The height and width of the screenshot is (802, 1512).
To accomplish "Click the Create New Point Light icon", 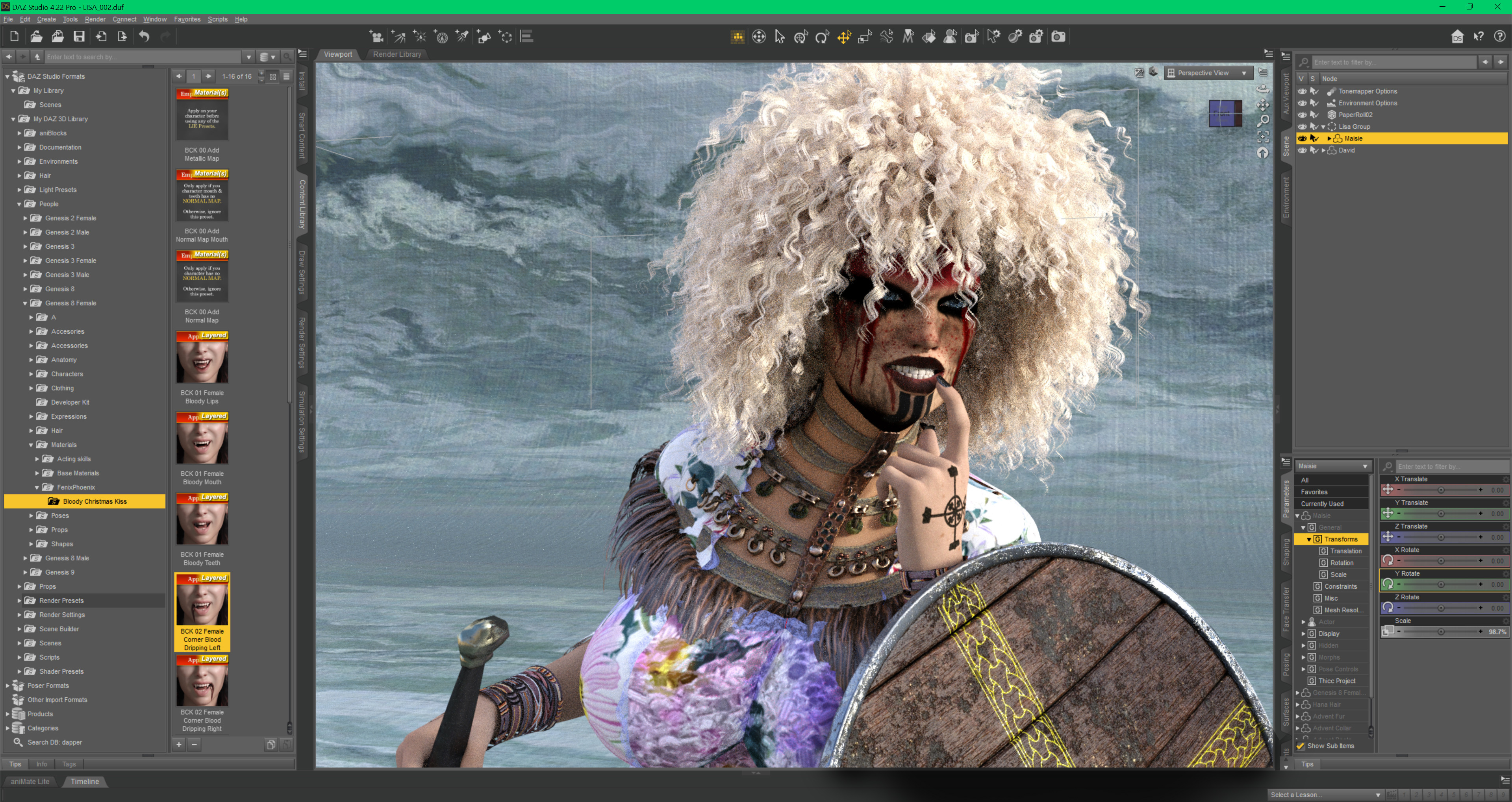I will pos(420,37).
